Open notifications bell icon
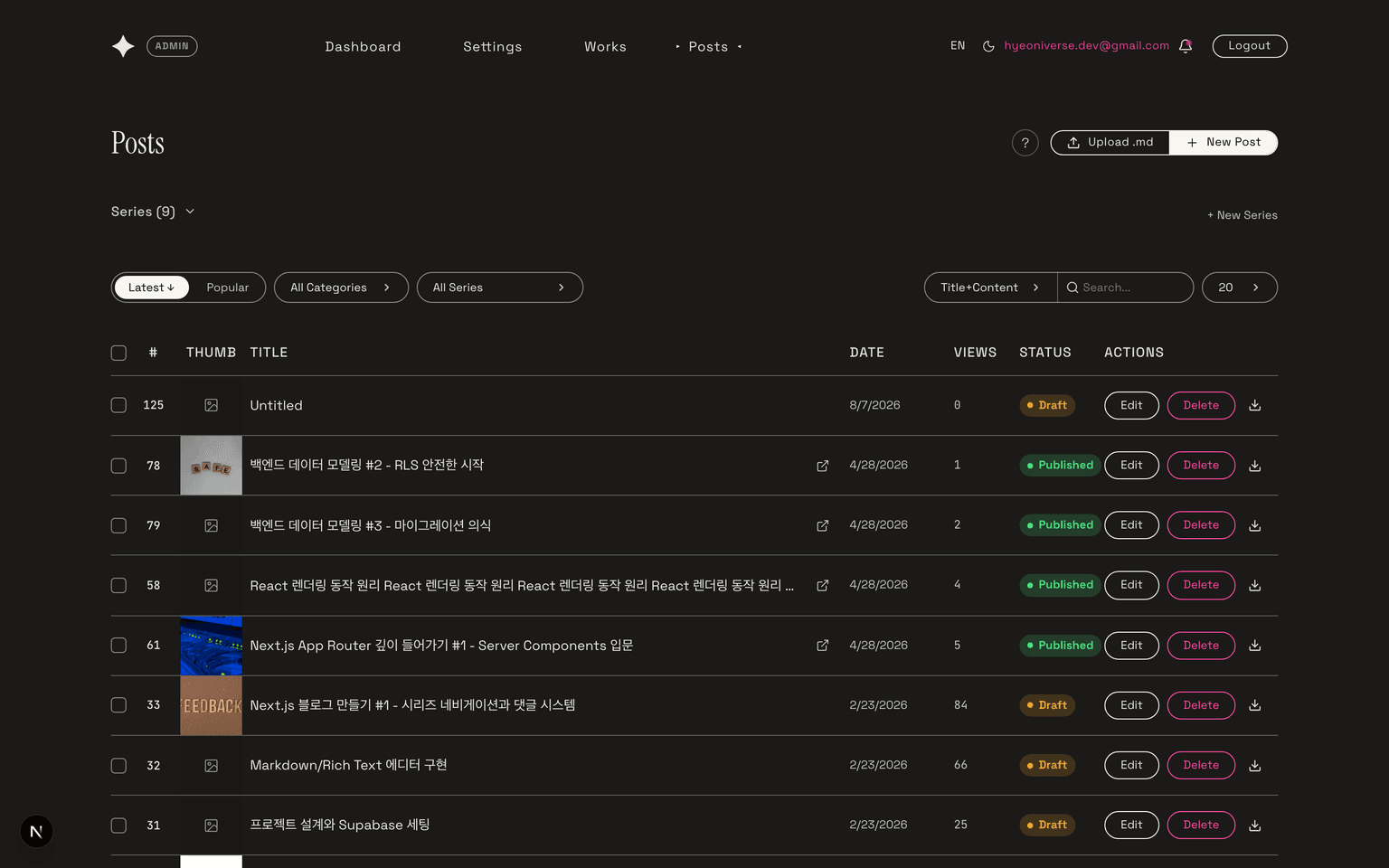Screen dimensions: 1389x868 (1186, 46)
